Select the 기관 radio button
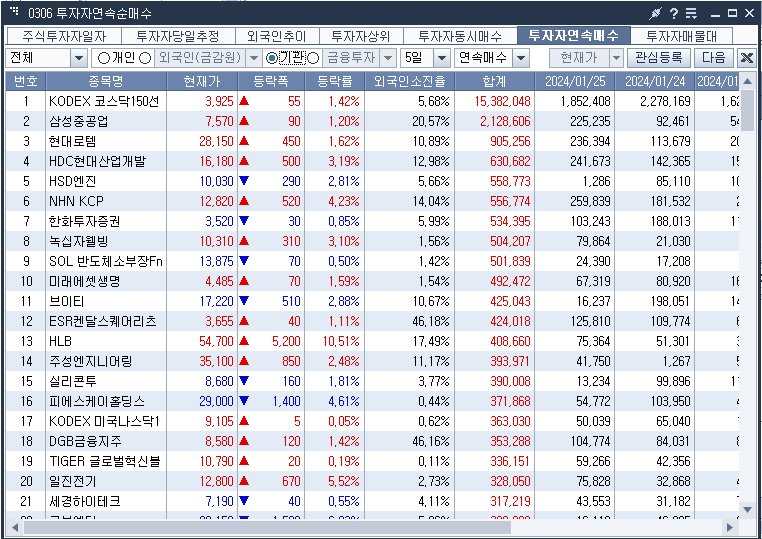The width and height of the screenshot is (762, 539). 272,58
